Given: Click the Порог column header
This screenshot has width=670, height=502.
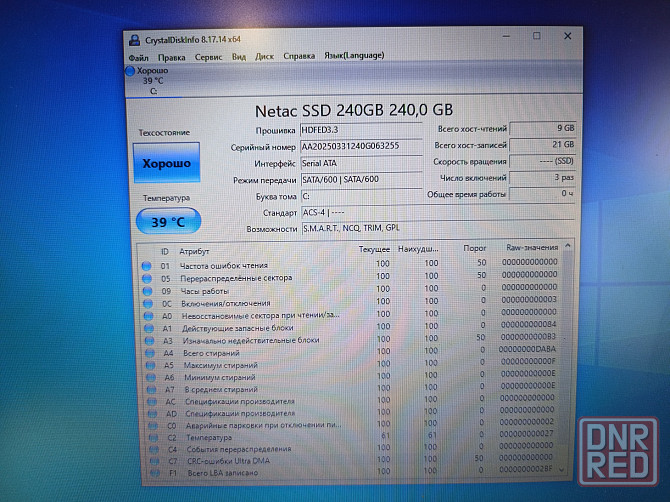Looking at the screenshot, I should 475,248.
